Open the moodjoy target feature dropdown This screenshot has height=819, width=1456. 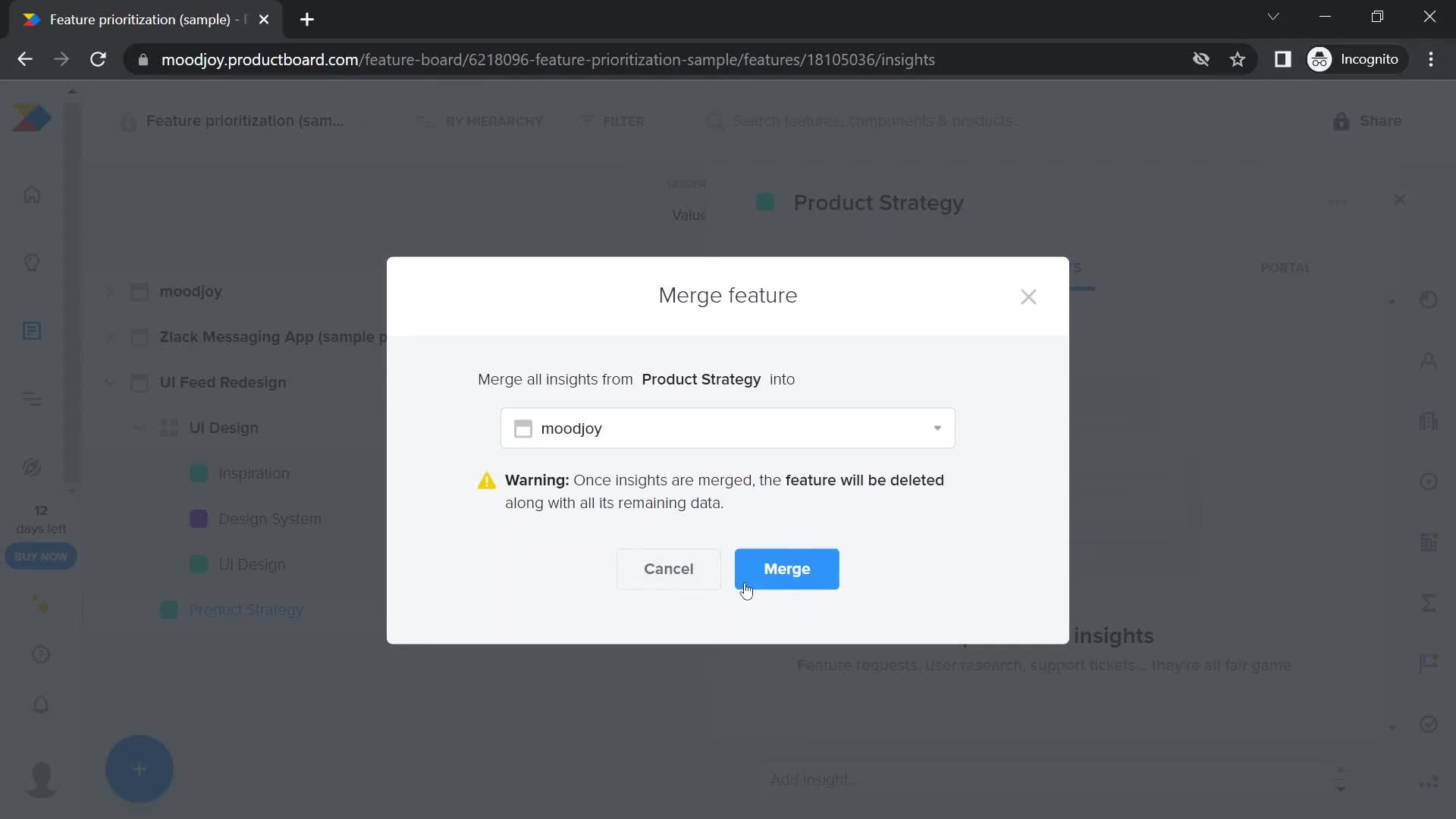(727, 428)
